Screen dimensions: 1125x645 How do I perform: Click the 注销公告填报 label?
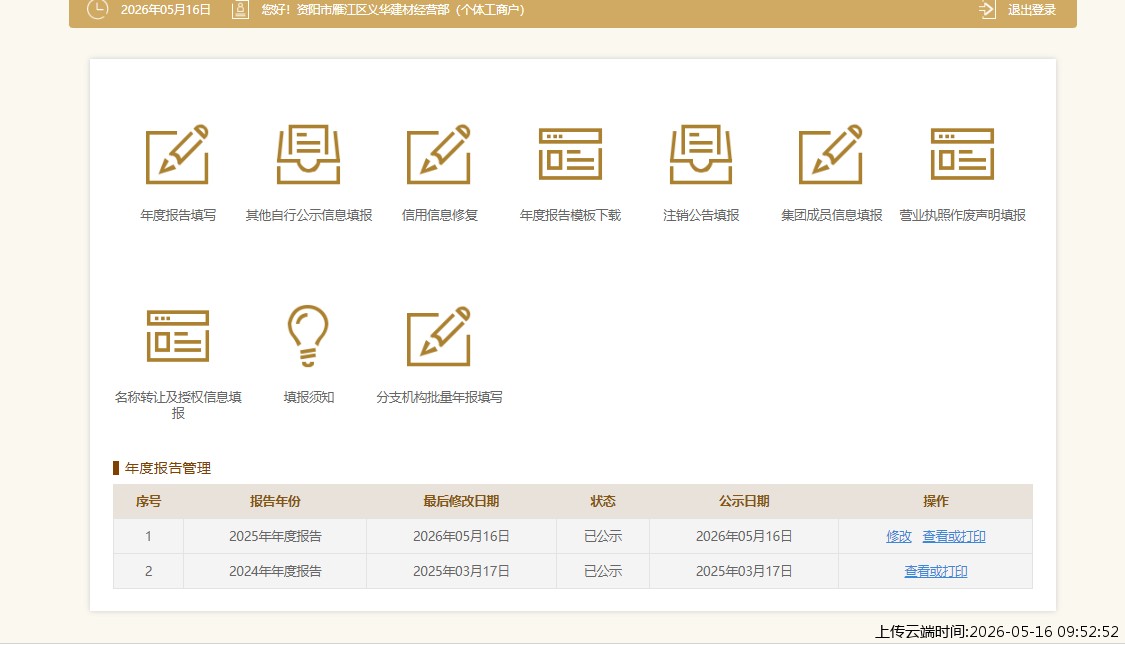pyautogui.click(x=701, y=215)
